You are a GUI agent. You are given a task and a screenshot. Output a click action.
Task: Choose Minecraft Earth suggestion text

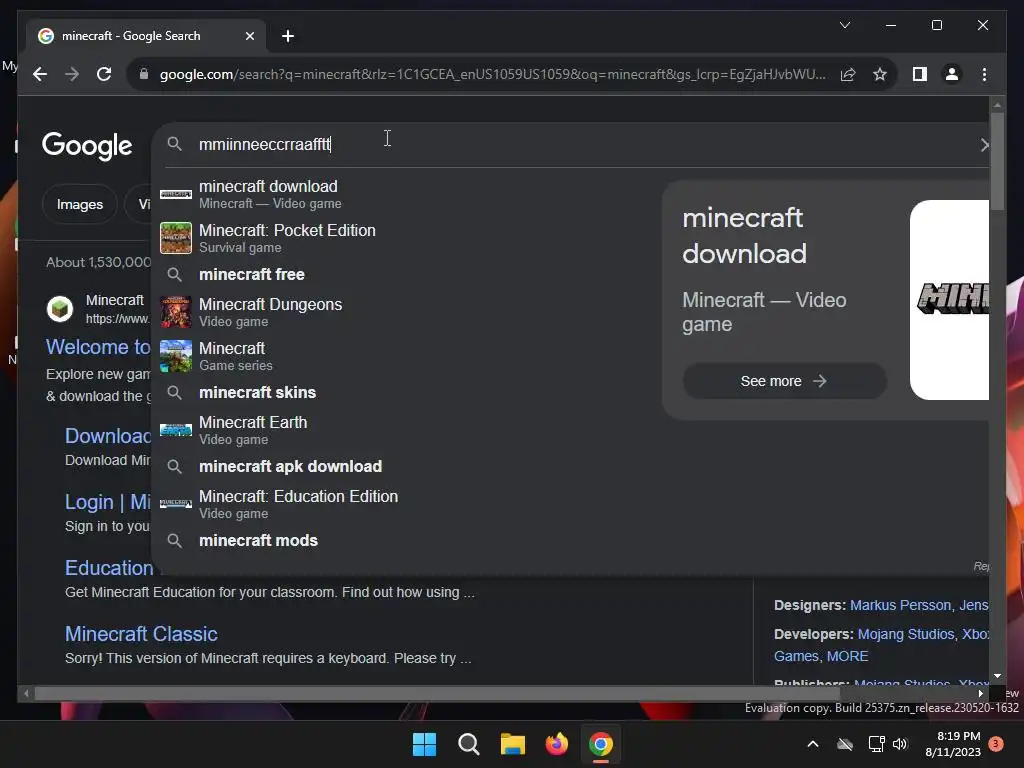click(253, 423)
